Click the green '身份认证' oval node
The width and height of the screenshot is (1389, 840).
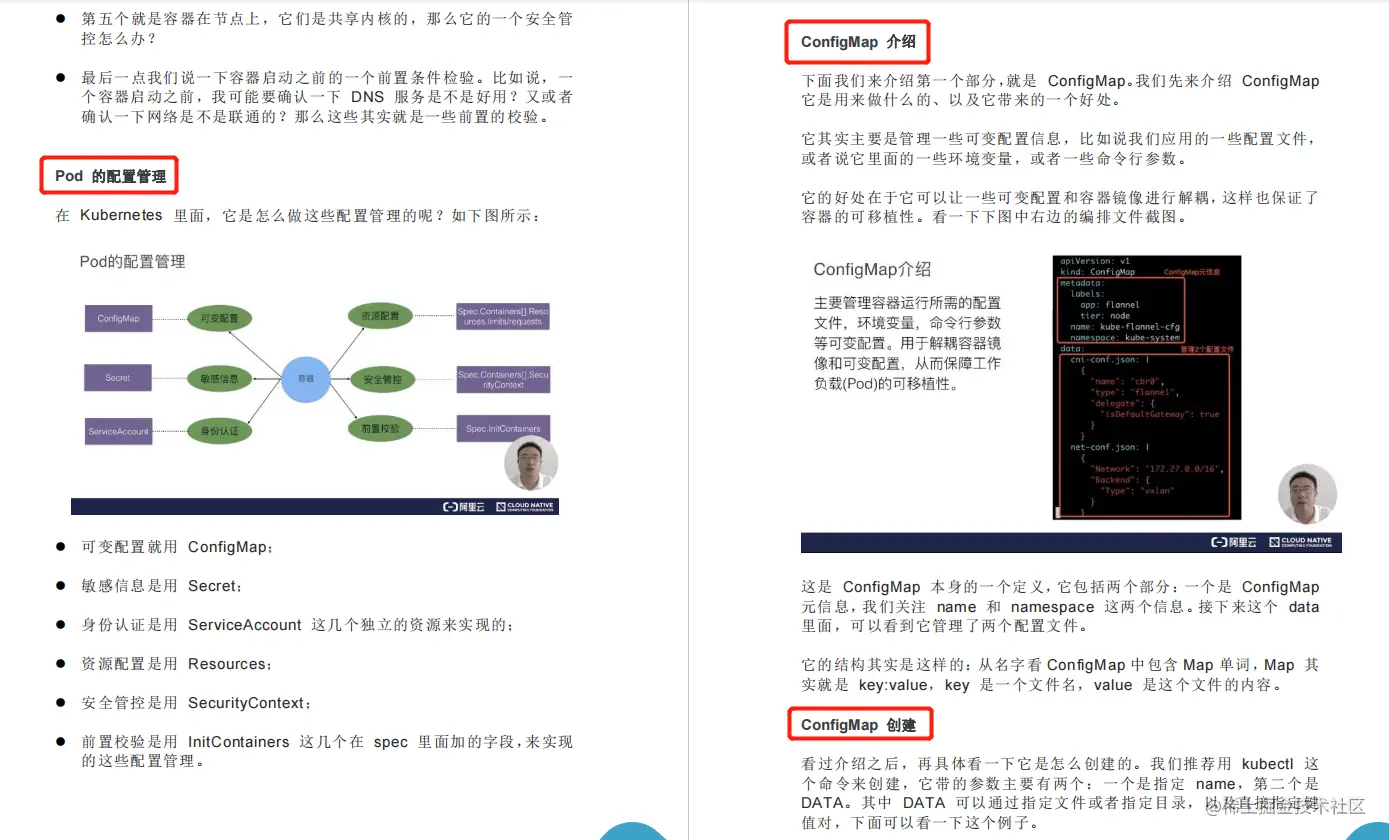219,431
